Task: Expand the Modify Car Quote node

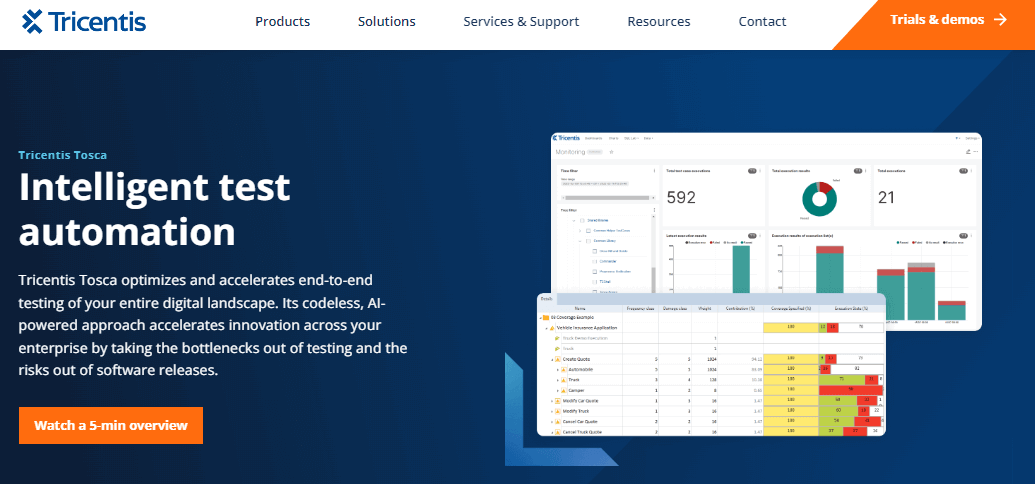Action: (552, 401)
